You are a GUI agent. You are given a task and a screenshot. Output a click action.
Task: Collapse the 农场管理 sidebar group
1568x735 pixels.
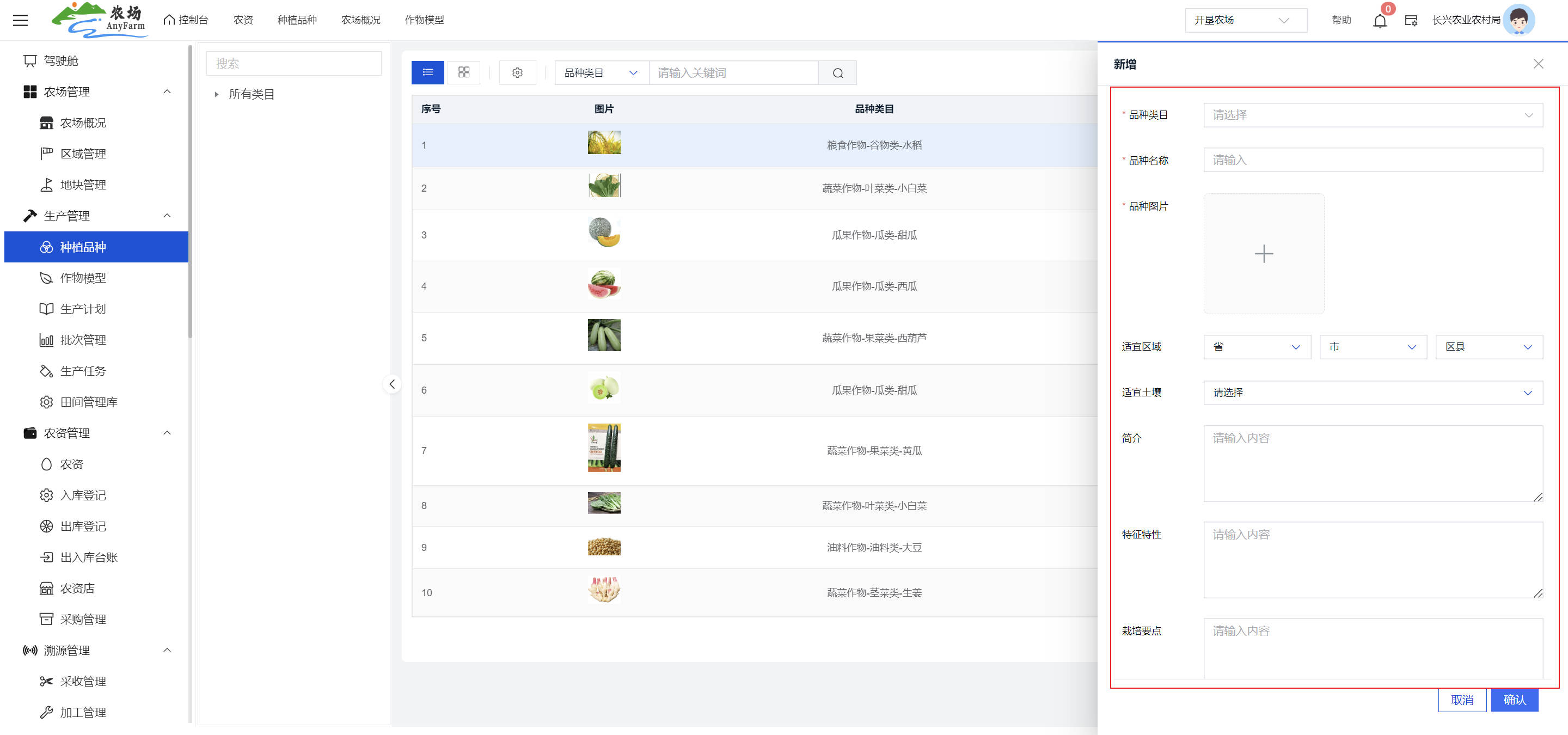pos(167,92)
